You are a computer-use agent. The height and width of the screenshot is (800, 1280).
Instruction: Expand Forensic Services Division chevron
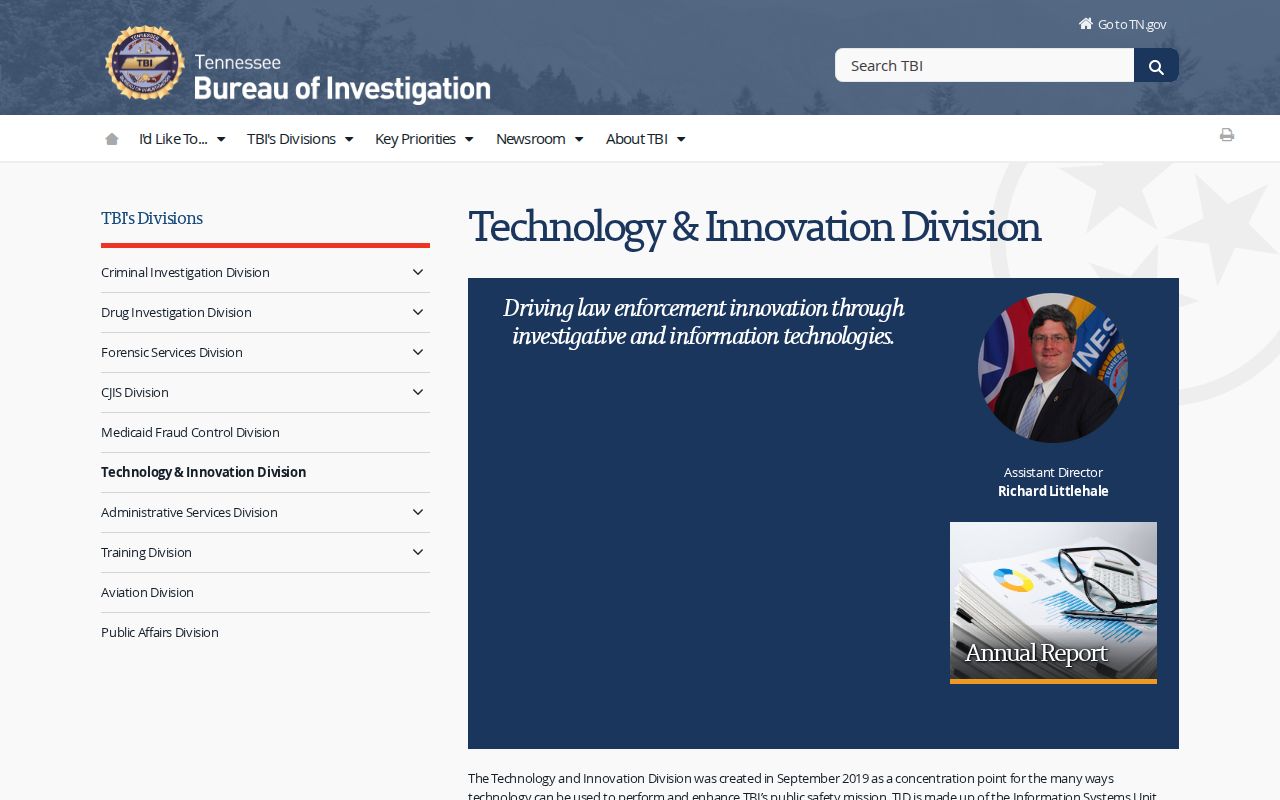click(x=418, y=352)
